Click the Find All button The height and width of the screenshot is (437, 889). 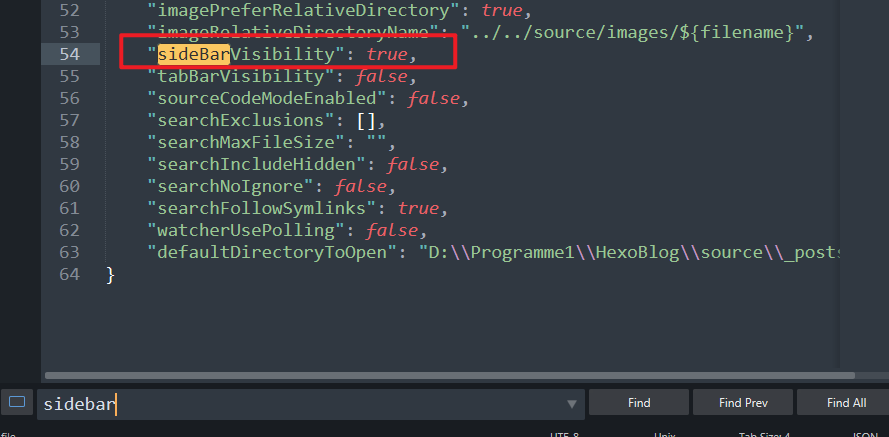tap(846, 403)
